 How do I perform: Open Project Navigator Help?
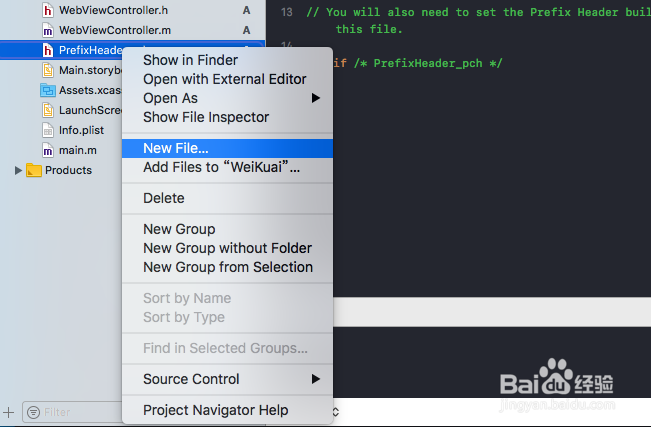tap(215, 410)
